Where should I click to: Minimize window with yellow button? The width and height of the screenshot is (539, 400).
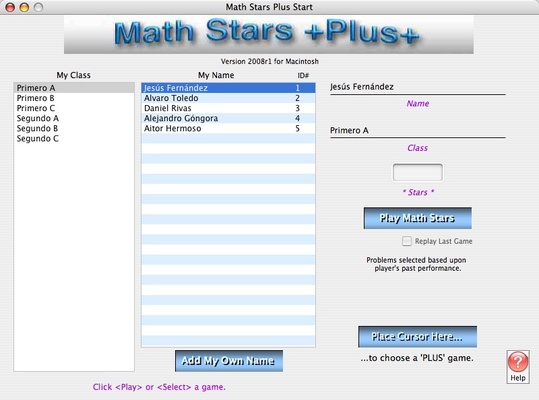(24, 7)
